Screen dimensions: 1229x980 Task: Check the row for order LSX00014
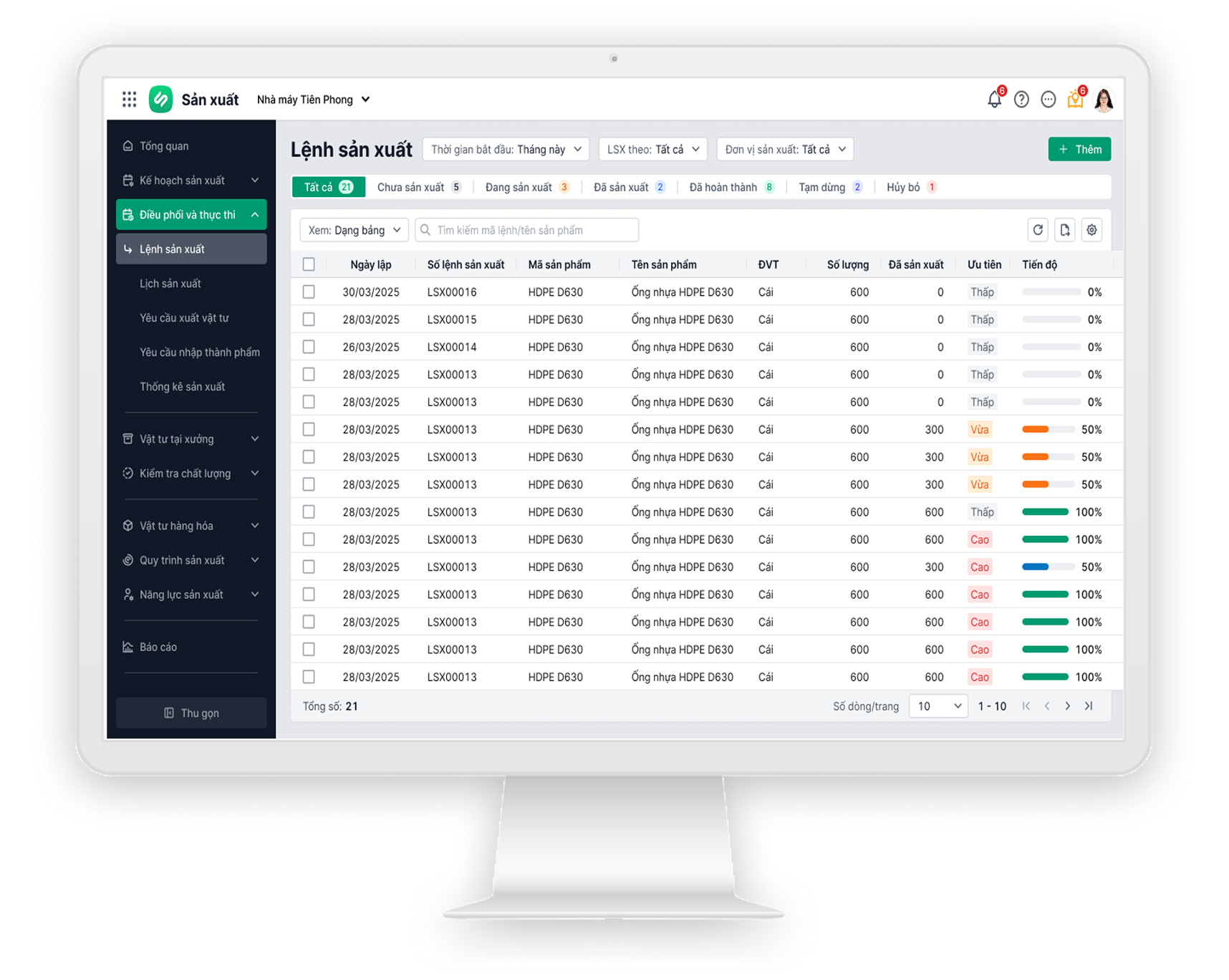pyautogui.click(x=309, y=347)
